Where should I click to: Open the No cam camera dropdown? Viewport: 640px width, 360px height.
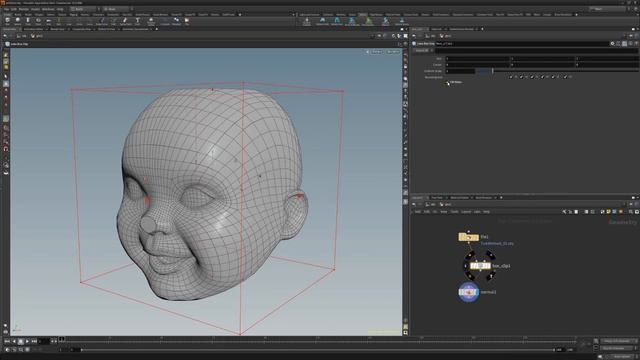click(393, 52)
